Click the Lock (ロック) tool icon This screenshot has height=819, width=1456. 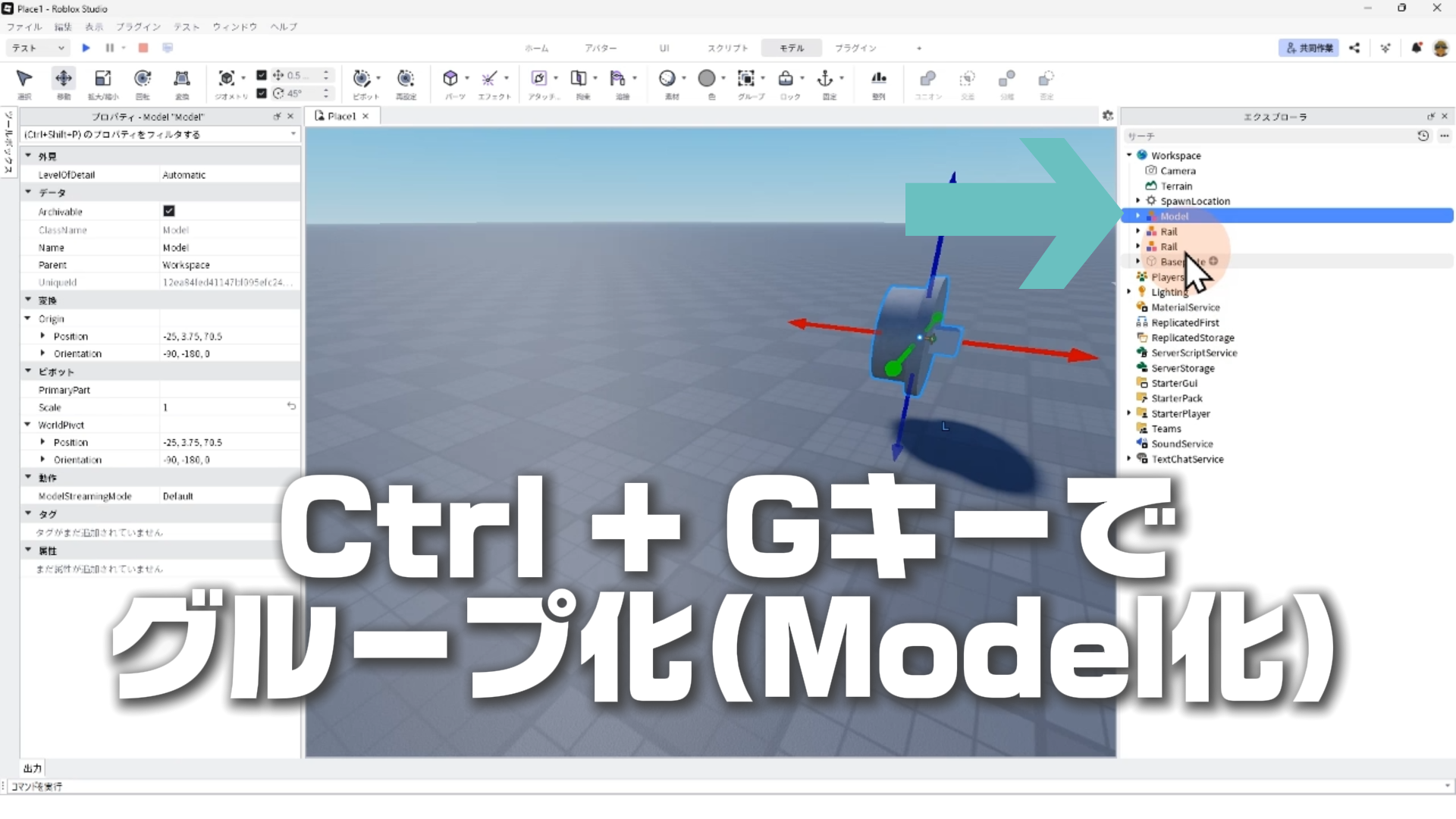tap(786, 78)
